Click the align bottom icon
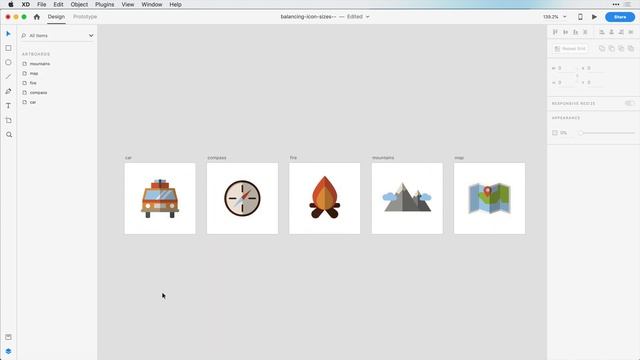Screen dimensions: 640x360 point(575,32)
